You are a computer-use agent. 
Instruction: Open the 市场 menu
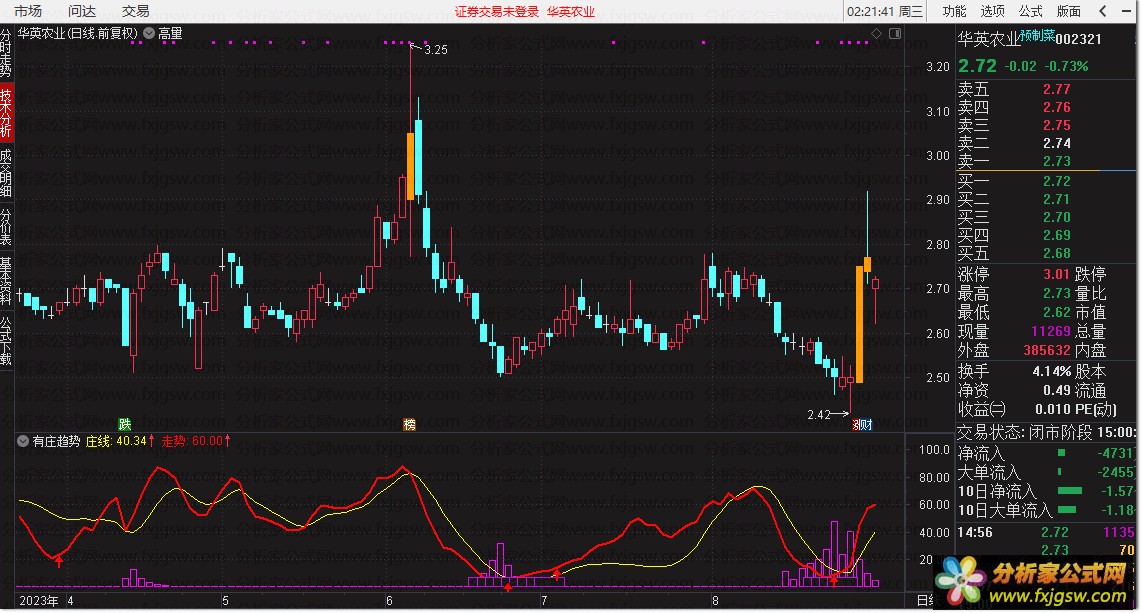click(x=28, y=11)
